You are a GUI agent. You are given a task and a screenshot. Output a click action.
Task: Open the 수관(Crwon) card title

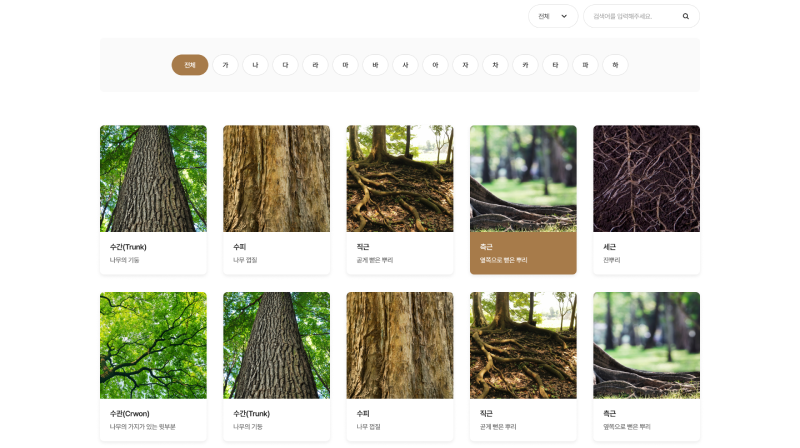[130, 413]
